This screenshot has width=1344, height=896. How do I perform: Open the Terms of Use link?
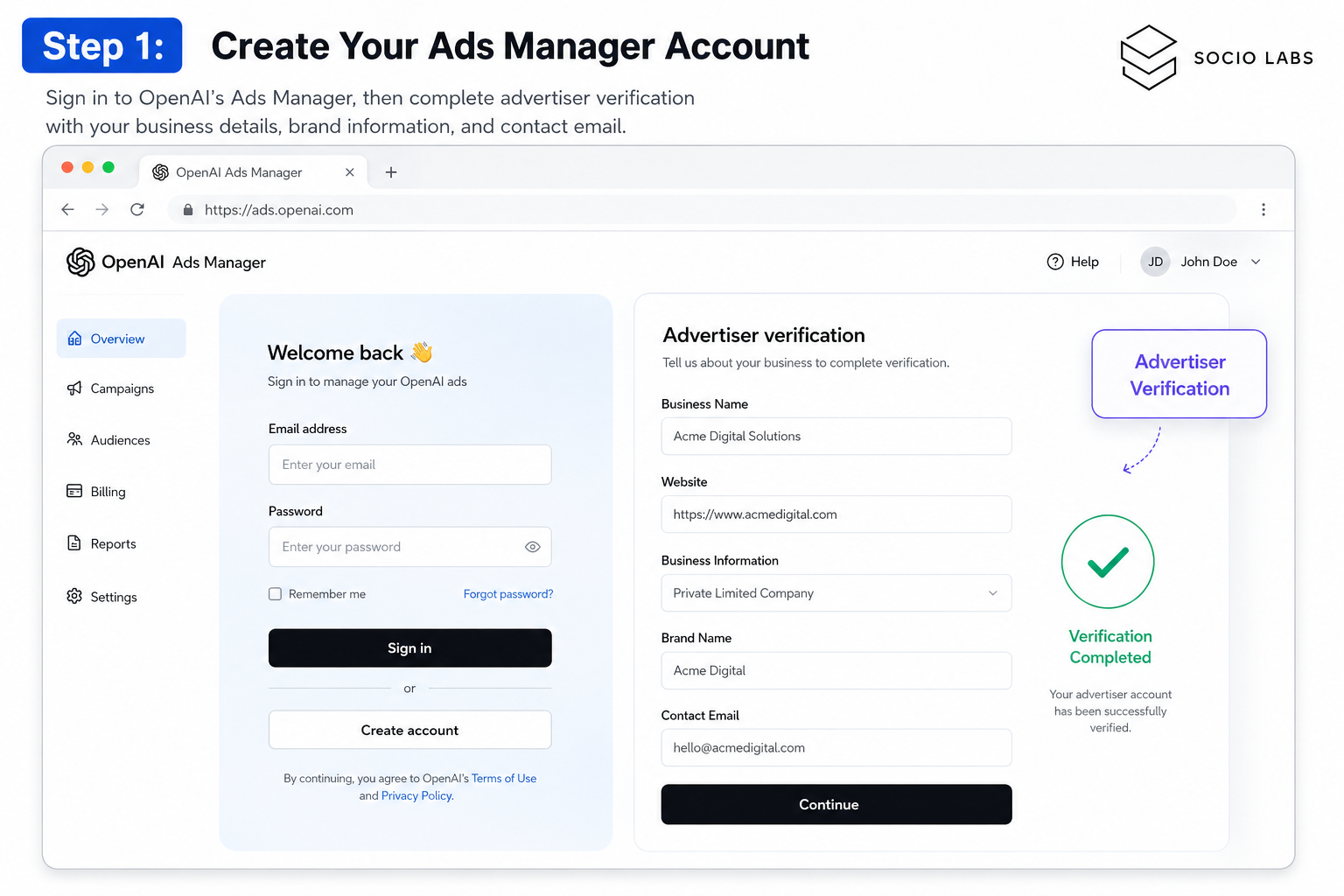click(504, 778)
